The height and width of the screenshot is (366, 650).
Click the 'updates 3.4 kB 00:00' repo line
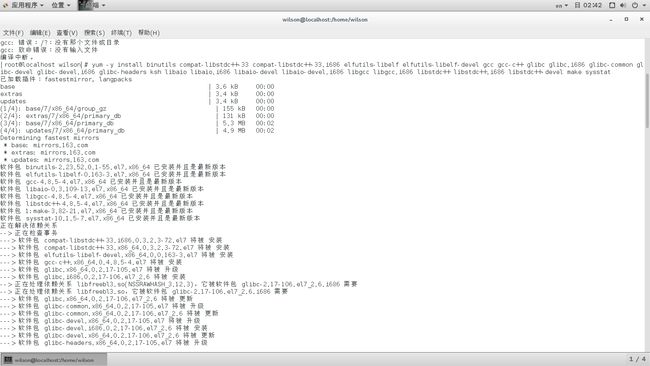click(137, 101)
